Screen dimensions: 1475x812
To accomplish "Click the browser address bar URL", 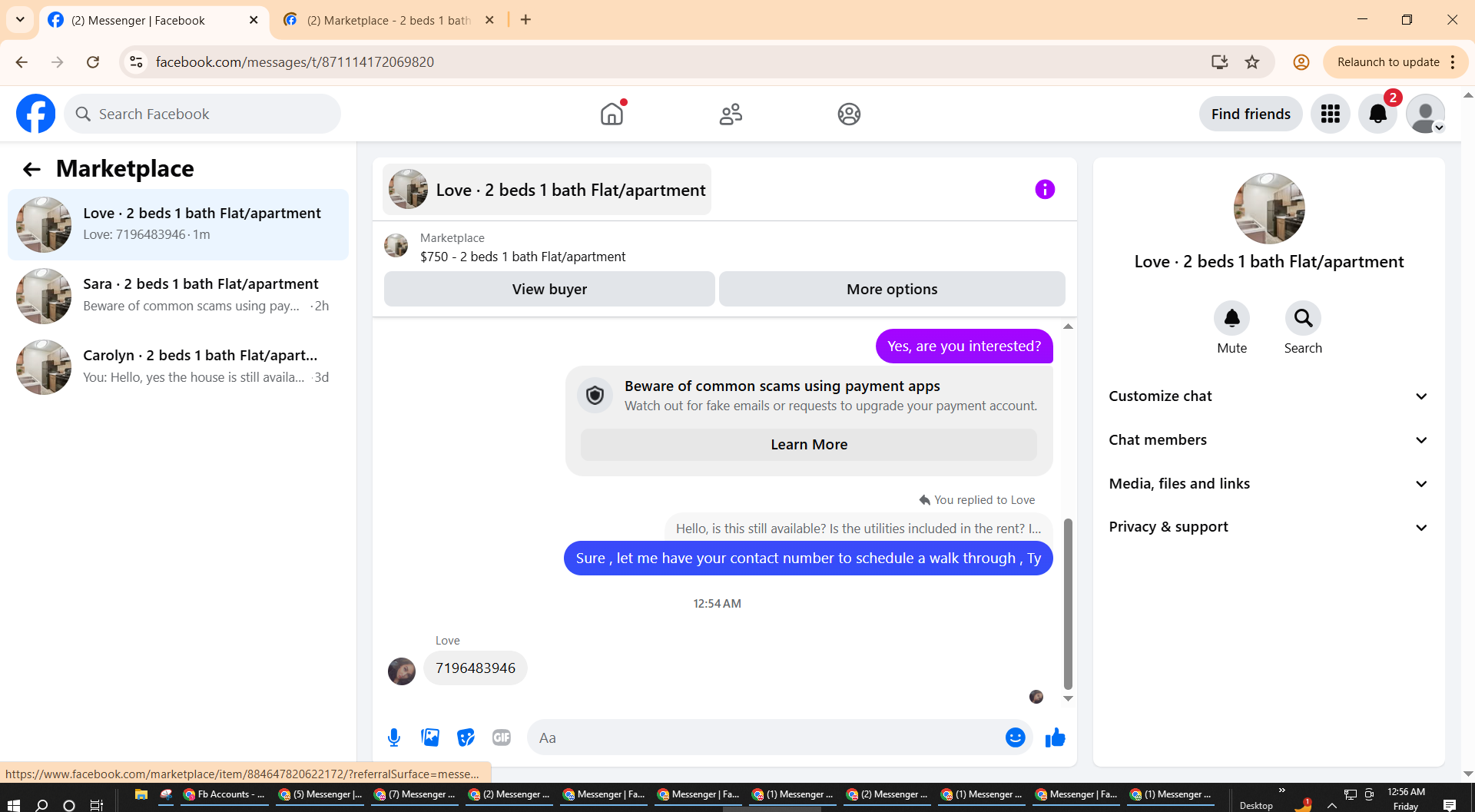I will [295, 62].
